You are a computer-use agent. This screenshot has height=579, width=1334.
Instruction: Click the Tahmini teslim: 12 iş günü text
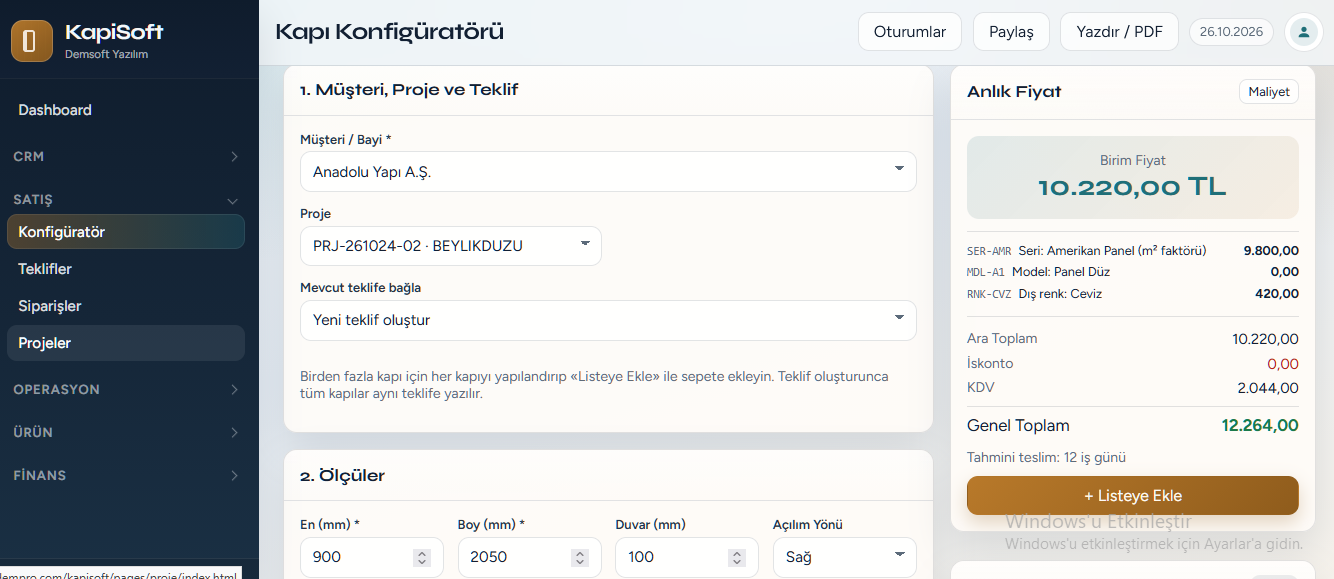coord(1046,458)
